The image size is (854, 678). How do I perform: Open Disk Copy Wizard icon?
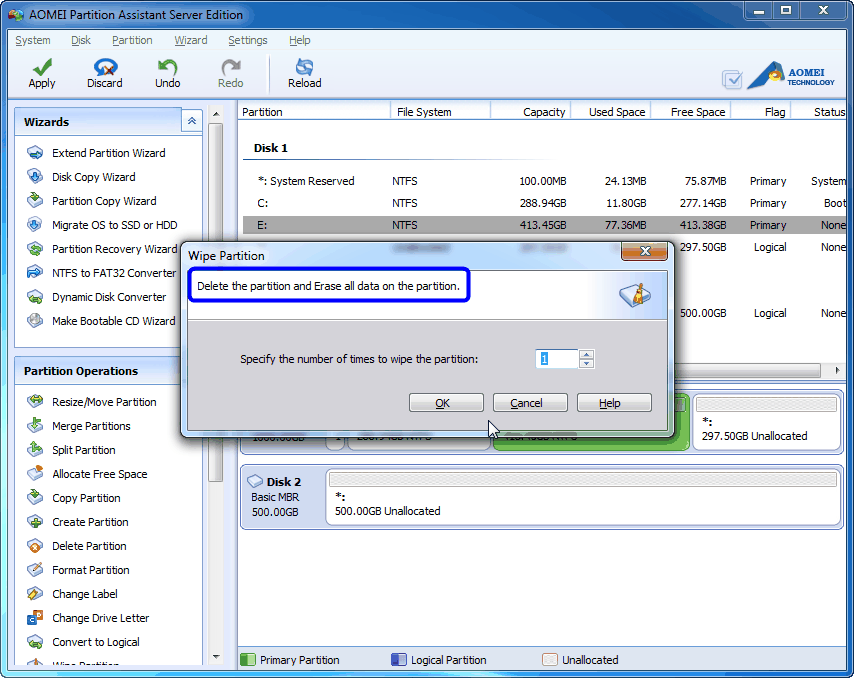(35, 176)
